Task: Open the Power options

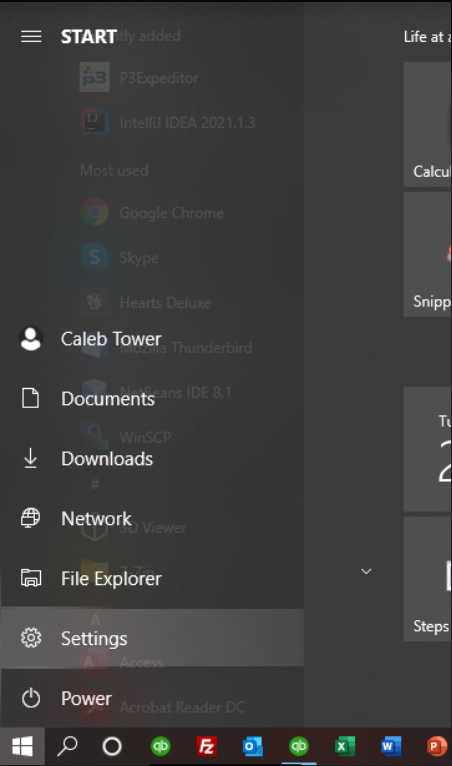Action: coord(152,698)
